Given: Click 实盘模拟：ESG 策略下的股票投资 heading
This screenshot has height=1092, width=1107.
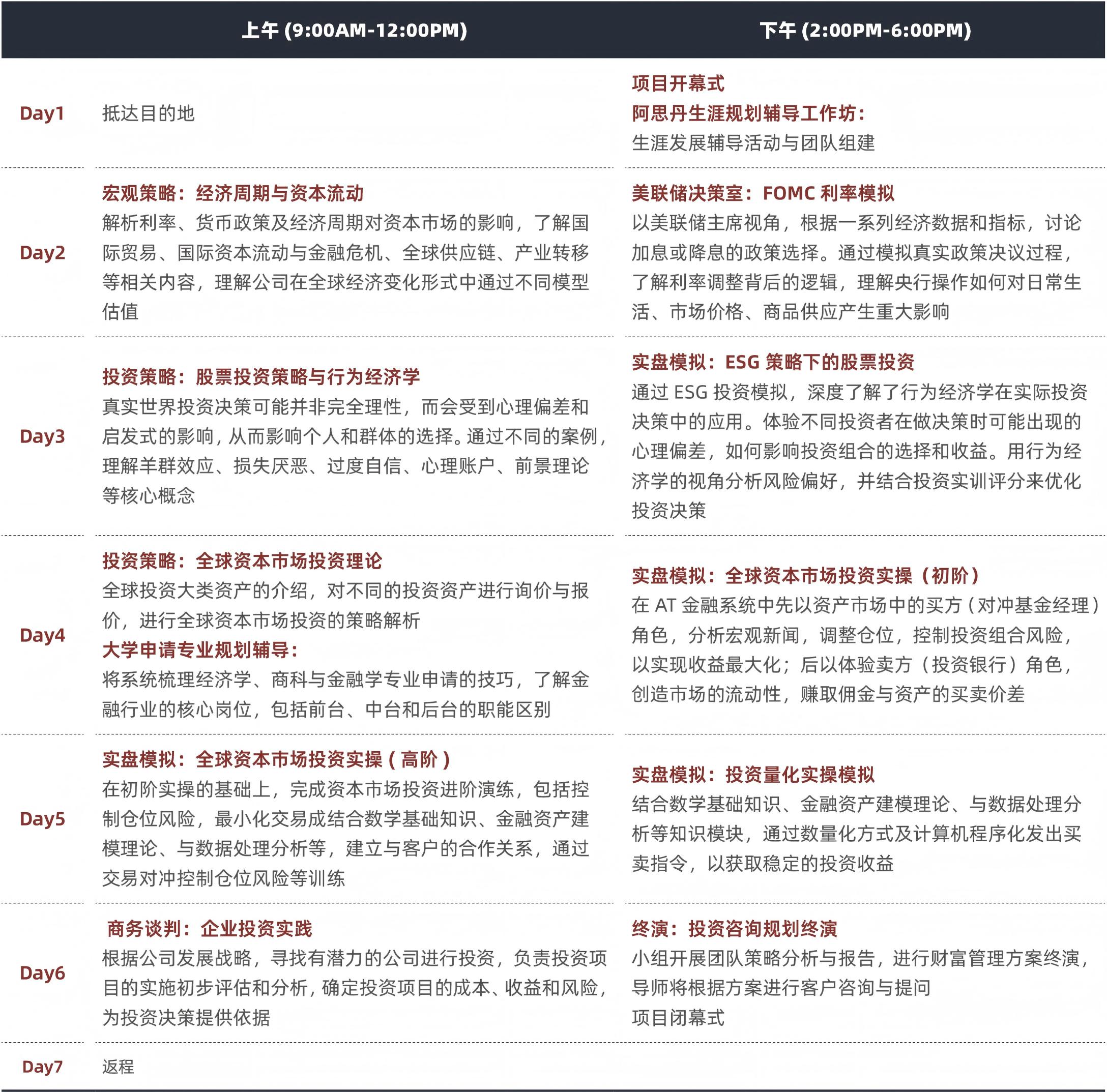Looking at the screenshot, I should click(773, 362).
